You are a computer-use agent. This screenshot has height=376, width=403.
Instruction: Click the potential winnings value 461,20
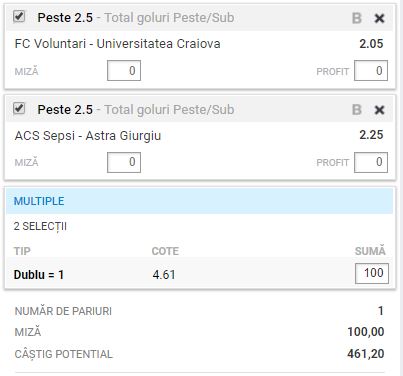coord(366,354)
